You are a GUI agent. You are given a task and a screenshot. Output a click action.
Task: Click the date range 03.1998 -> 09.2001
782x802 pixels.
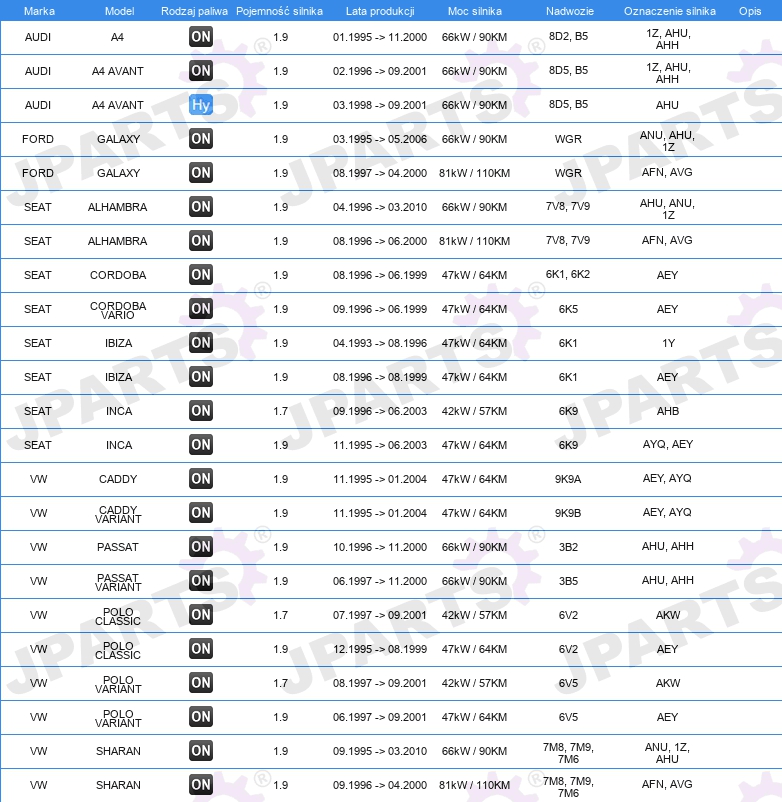[379, 105]
